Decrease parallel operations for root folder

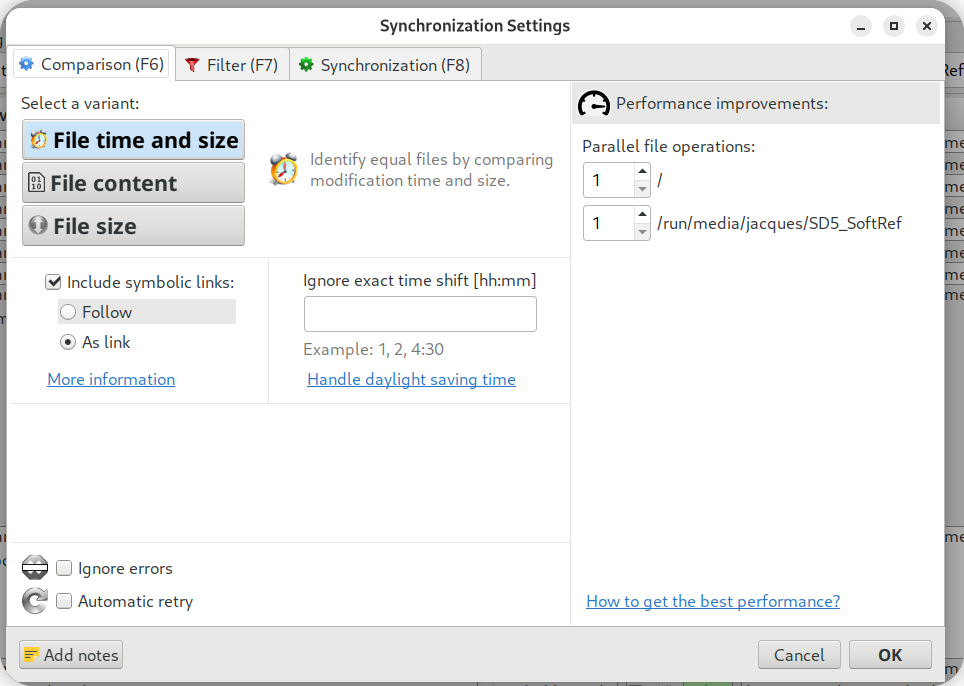click(x=642, y=189)
